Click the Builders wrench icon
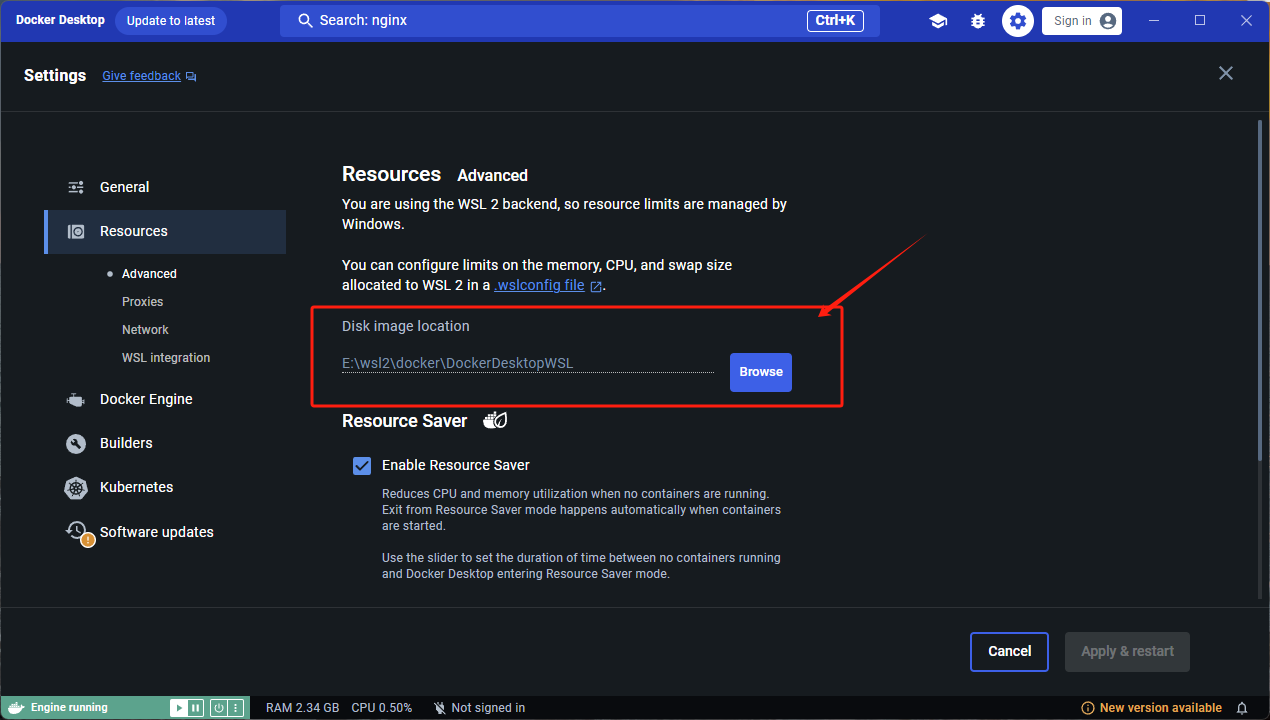The width and height of the screenshot is (1270, 720). 76,443
